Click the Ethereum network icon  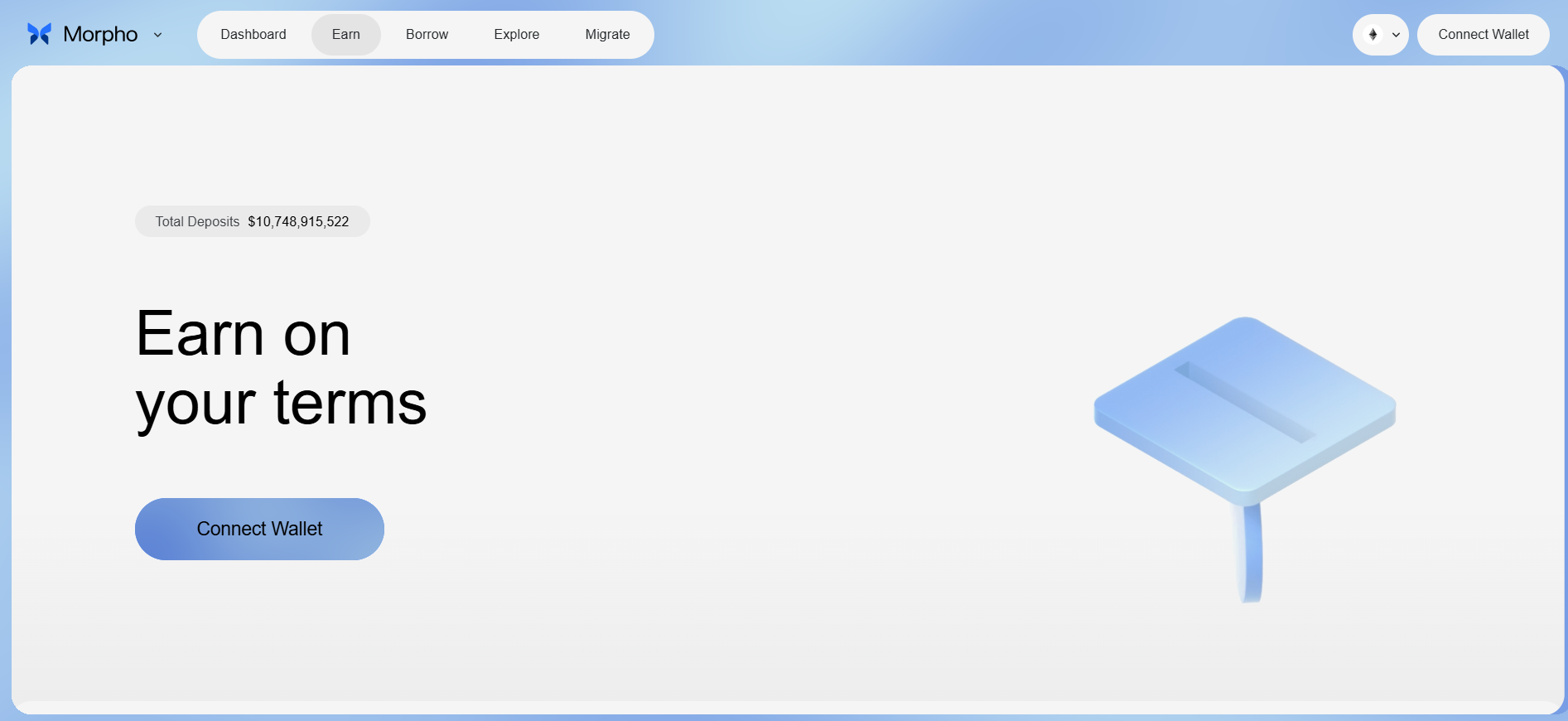[x=1373, y=35]
